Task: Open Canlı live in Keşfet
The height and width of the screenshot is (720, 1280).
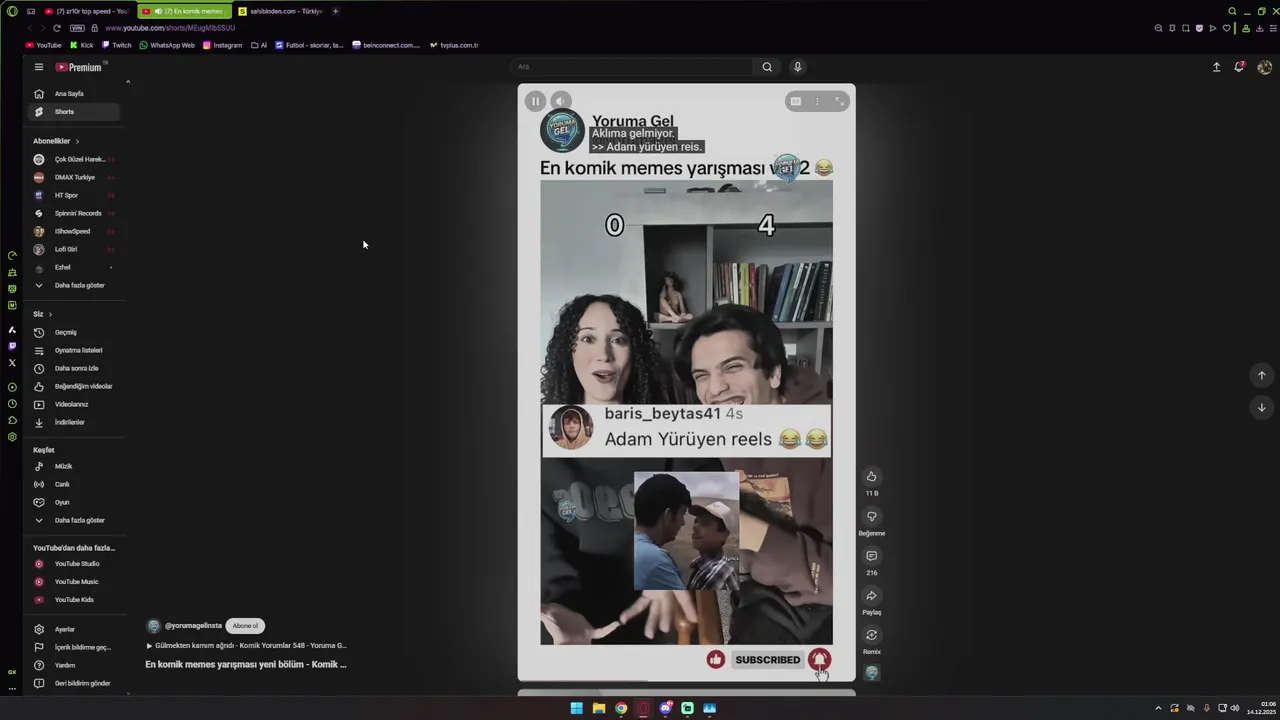Action: tap(73, 484)
